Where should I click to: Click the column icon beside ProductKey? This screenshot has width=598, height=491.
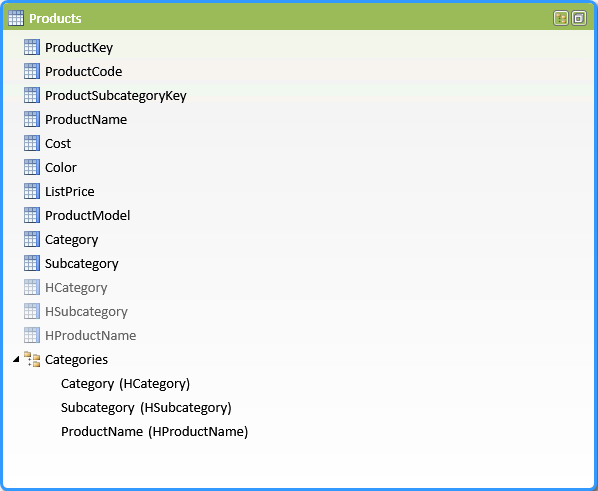point(32,47)
